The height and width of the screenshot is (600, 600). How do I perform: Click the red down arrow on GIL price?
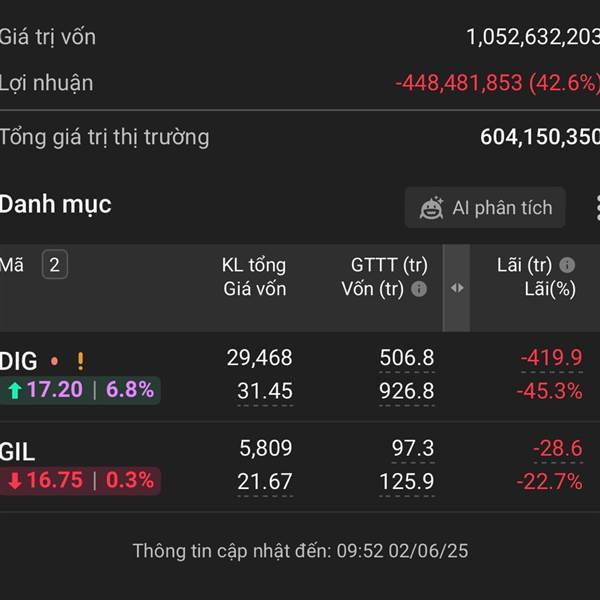point(15,481)
